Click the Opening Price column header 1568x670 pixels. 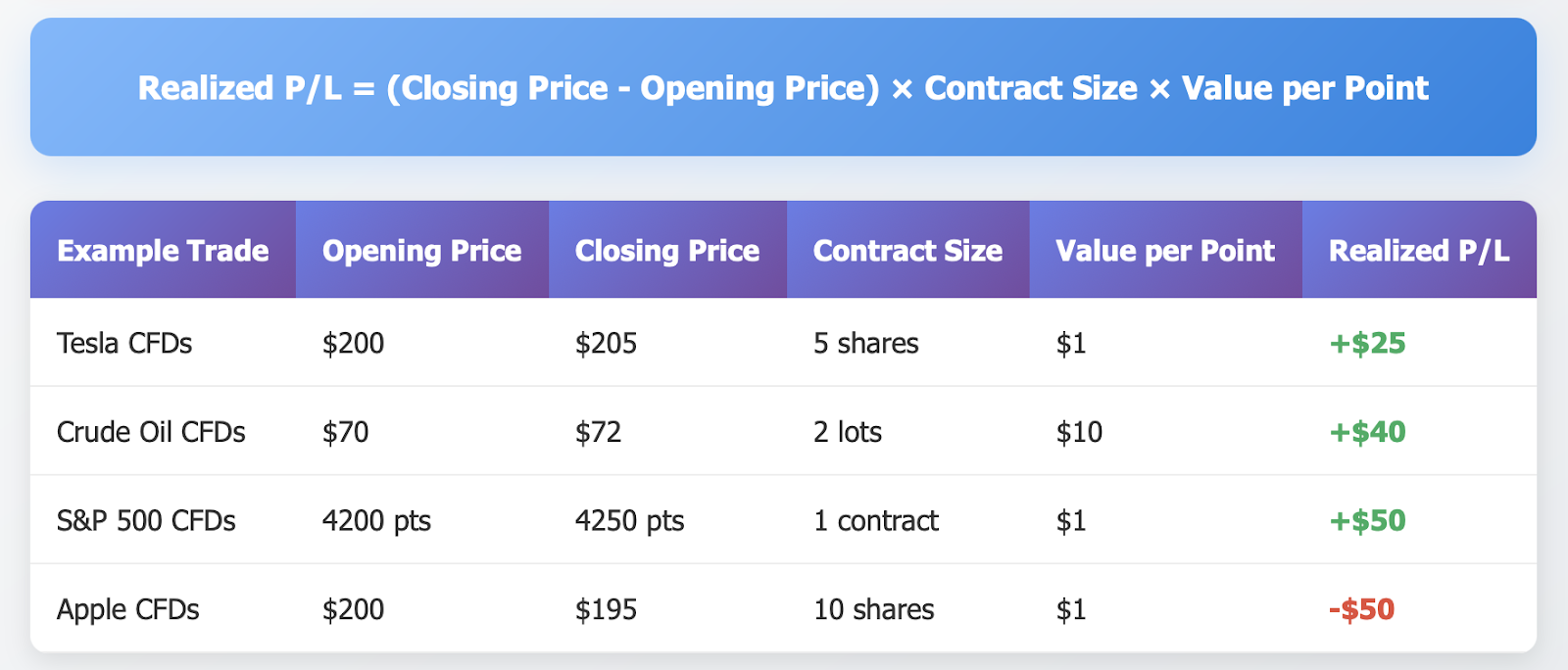(421, 251)
